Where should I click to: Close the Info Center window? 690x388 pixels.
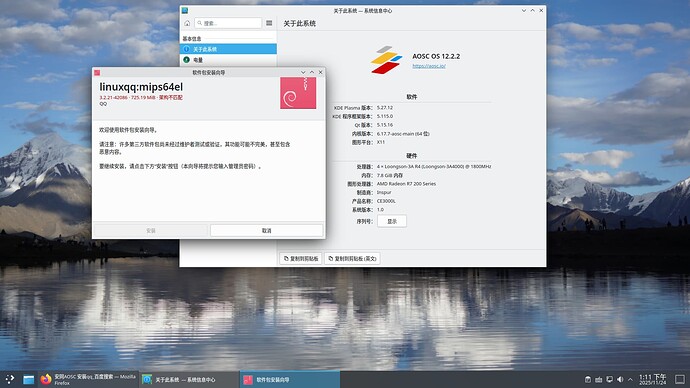coord(541,11)
